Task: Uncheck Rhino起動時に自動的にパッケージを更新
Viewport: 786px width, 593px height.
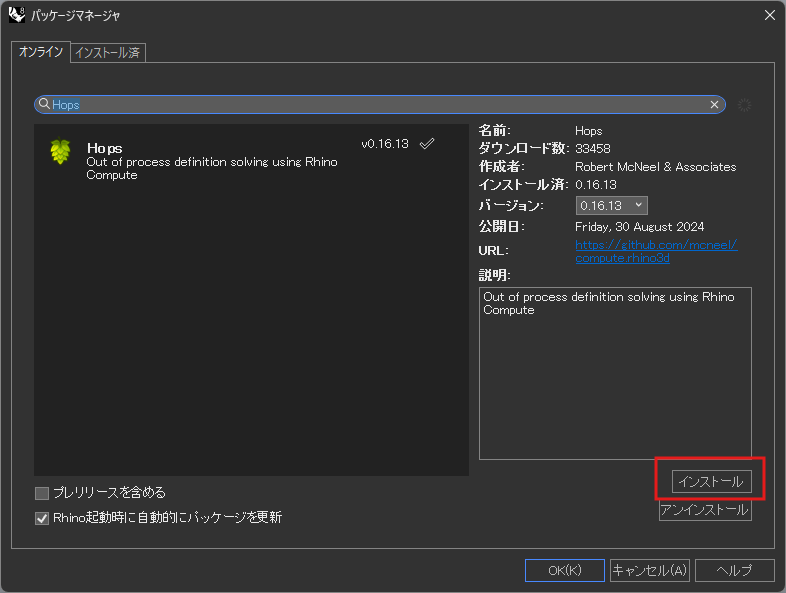Action: coord(42,518)
